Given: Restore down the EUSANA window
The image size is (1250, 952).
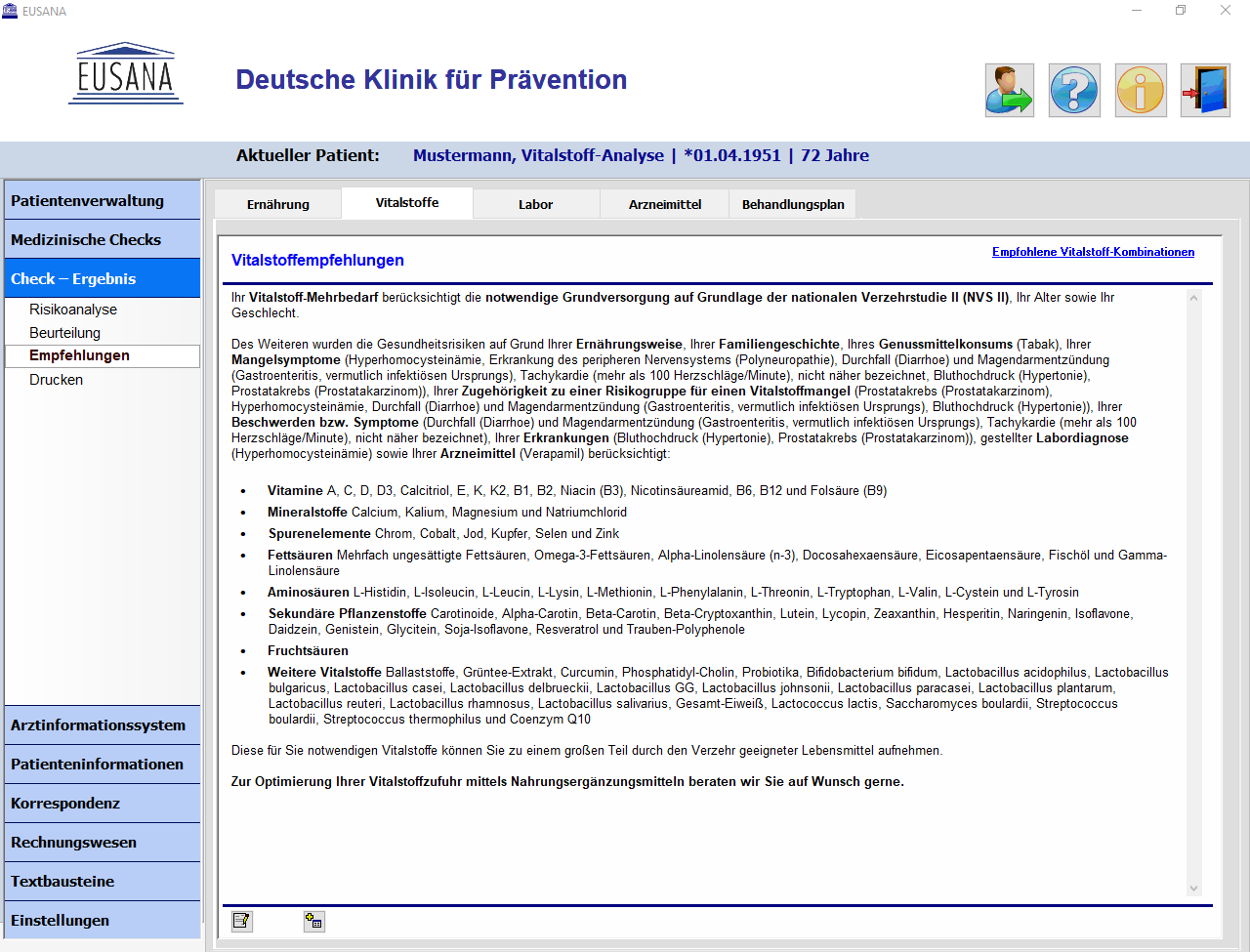Looking at the screenshot, I should tap(1181, 11).
